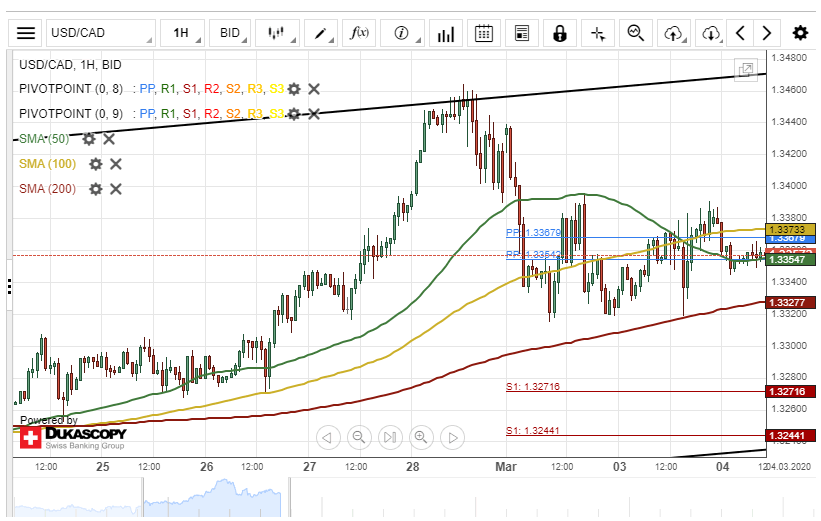The height and width of the screenshot is (521, 821).
Task: Open the calendar date picker
Action: pos(483,34)
